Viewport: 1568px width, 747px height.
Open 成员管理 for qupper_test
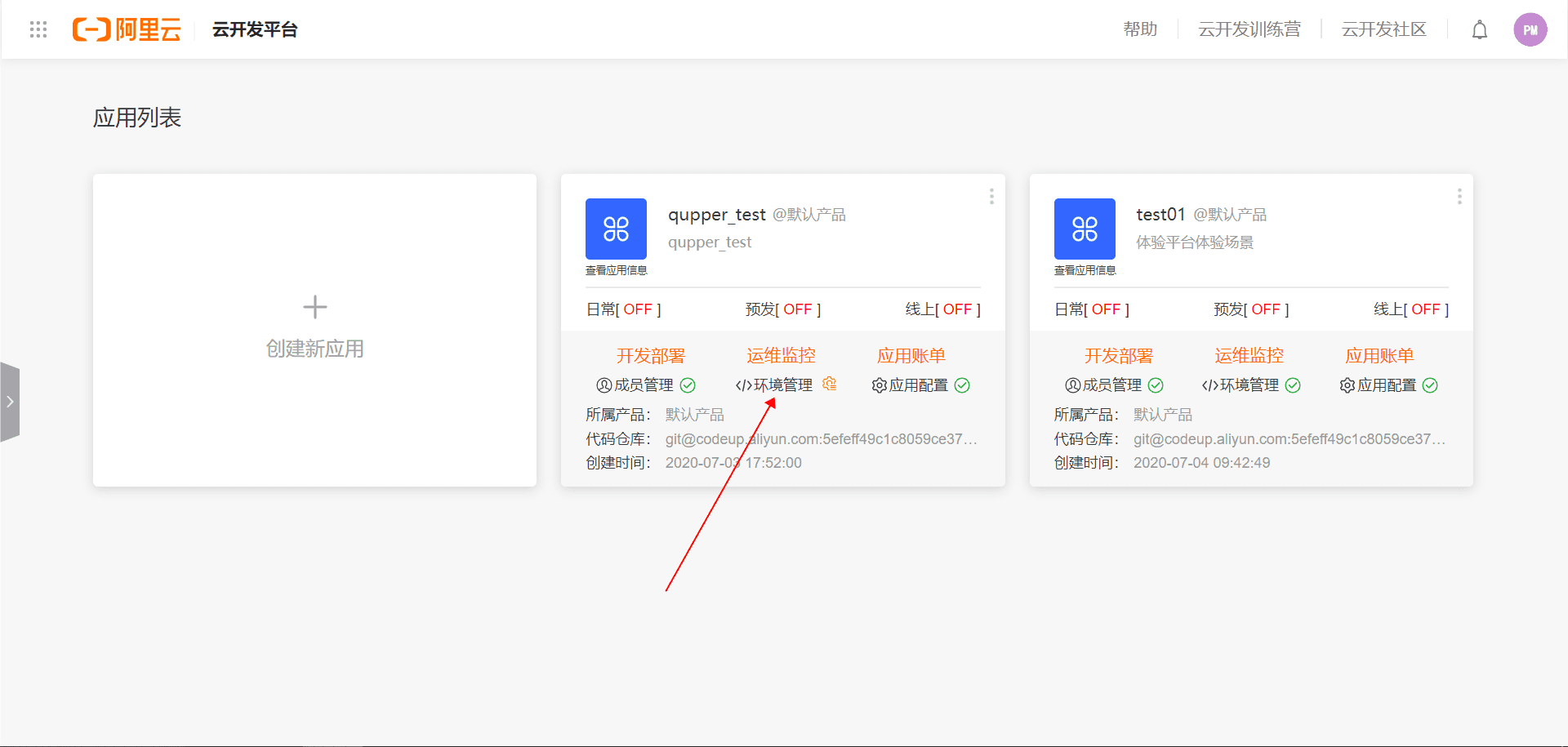click(635, 385)
